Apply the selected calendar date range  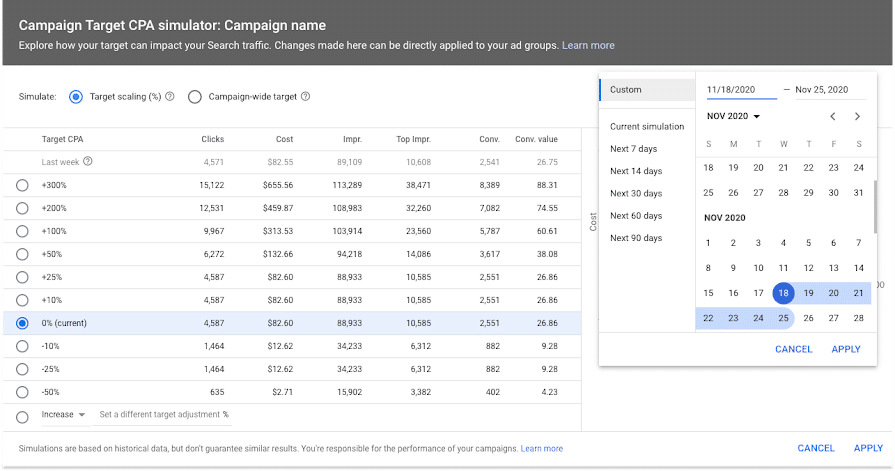click(x=846, y=349)
